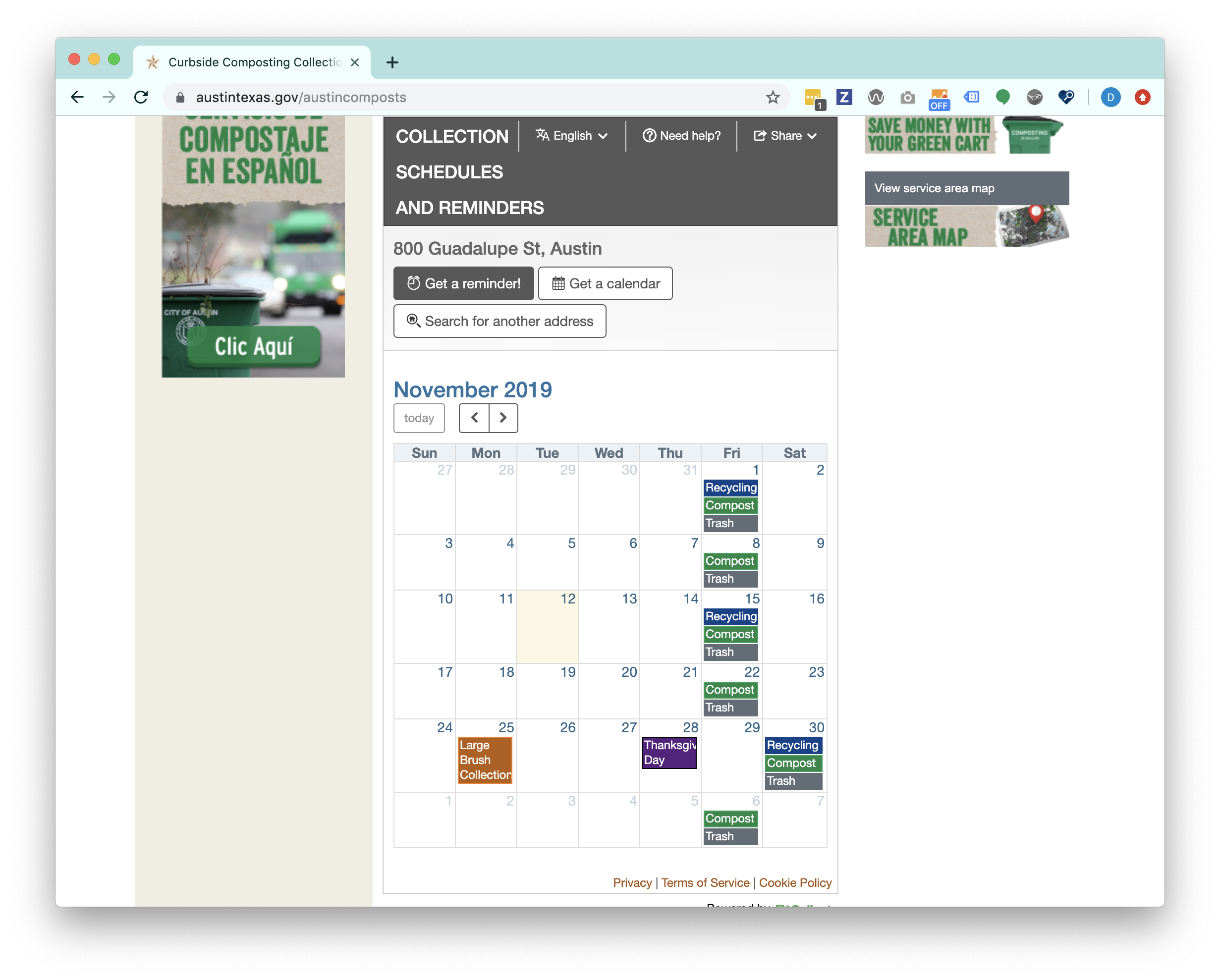This screenshot has height=980, width=1220.
Task: Go to the previous calendar month
Action: [x=474, y=418]
